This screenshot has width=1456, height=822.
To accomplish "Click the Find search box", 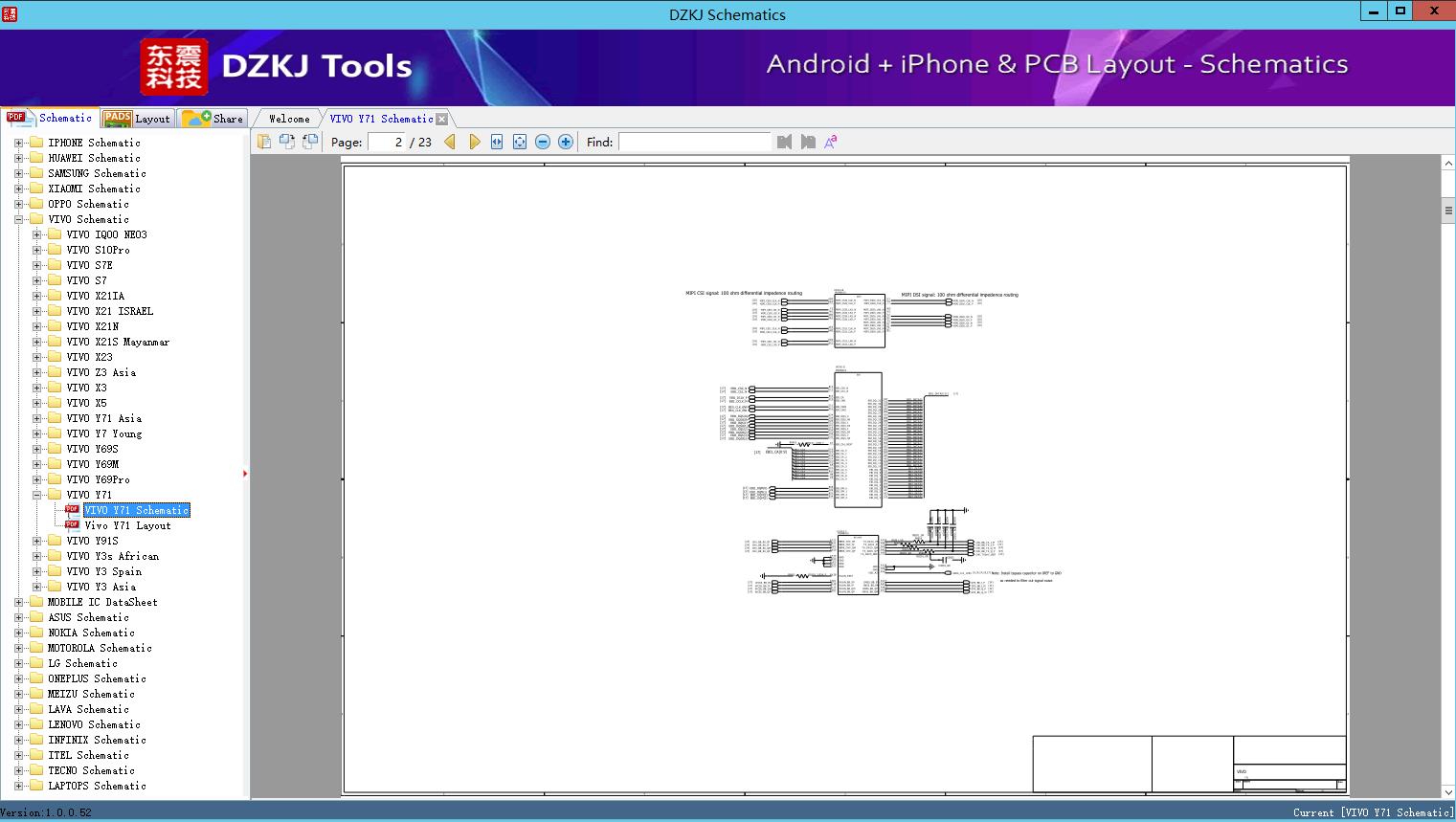I will click(x=694, y=142).
